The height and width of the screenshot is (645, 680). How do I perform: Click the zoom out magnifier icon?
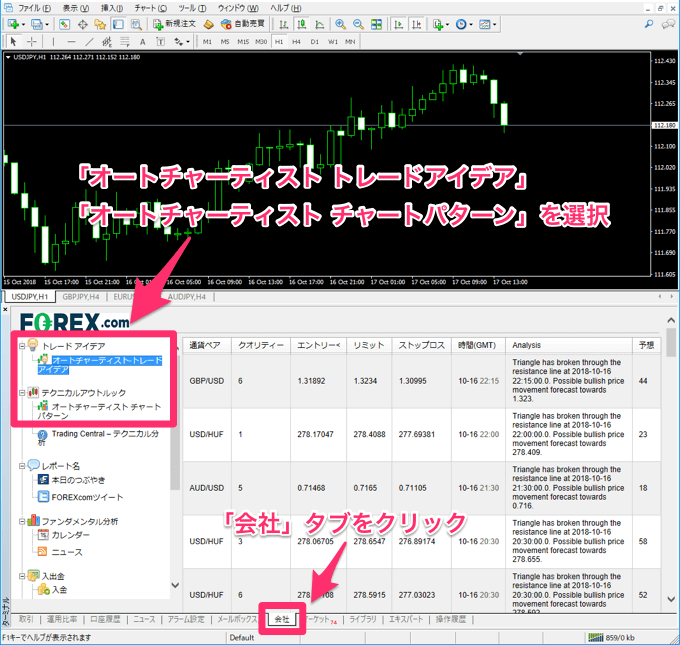click(x=358, y=24)
